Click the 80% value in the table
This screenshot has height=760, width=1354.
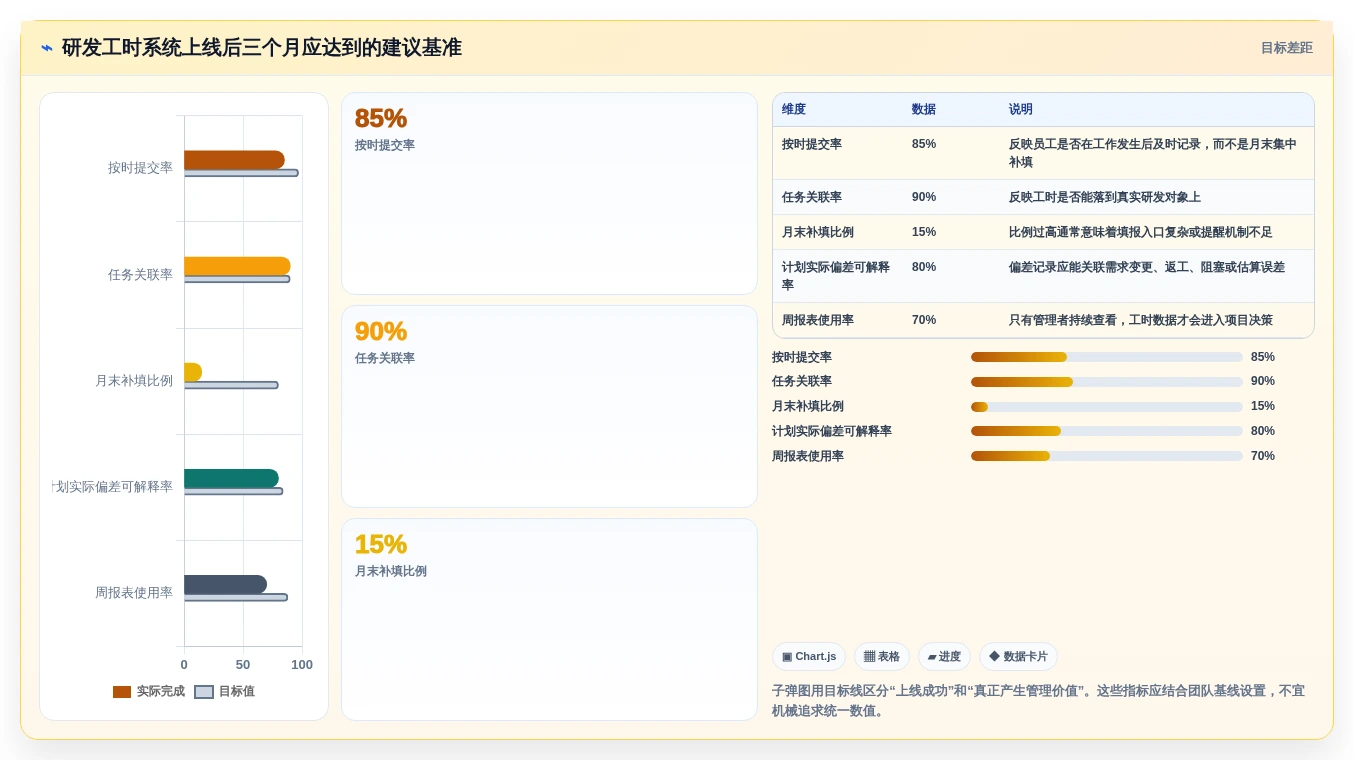(x=924, y=267)
